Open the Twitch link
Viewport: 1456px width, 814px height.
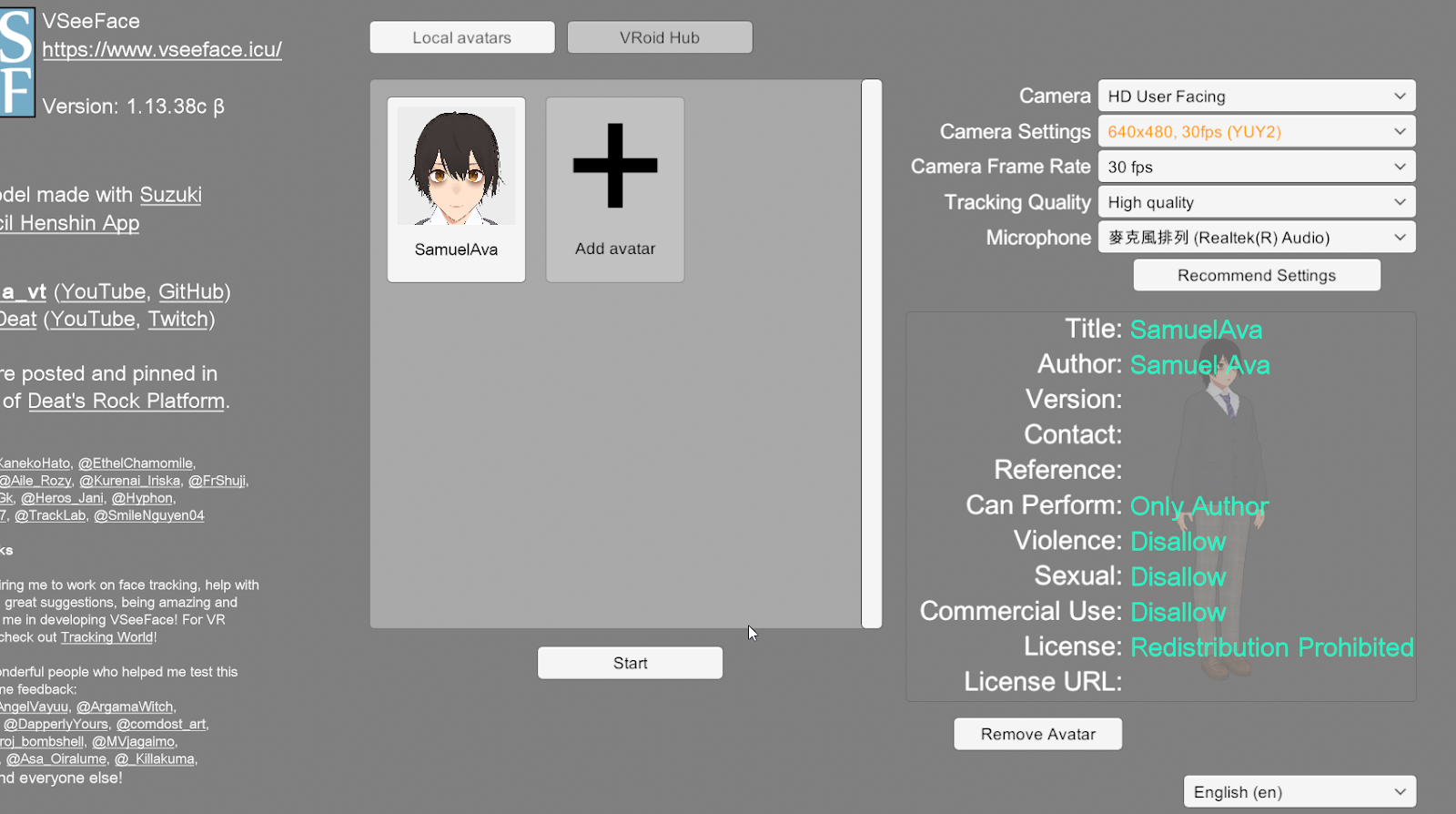pyautogui.click(x=179, y=319)
